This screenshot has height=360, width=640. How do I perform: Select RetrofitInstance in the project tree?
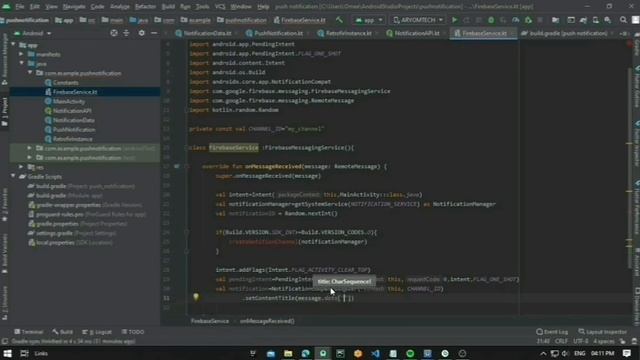(x=72, y=139)
